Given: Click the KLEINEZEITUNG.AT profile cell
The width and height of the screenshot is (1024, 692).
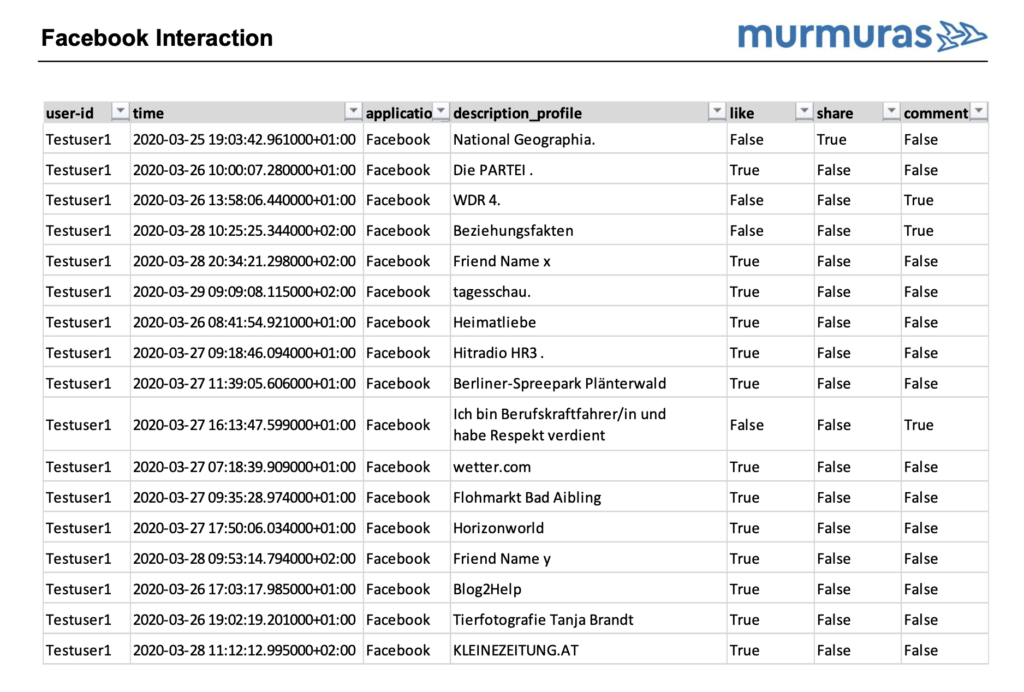Looking at the screenshot, I should [x=515, y=651].
